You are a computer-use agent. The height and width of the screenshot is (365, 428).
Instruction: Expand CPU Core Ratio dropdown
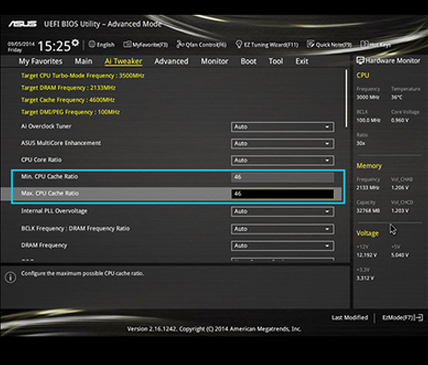click(x=282, y=160)
